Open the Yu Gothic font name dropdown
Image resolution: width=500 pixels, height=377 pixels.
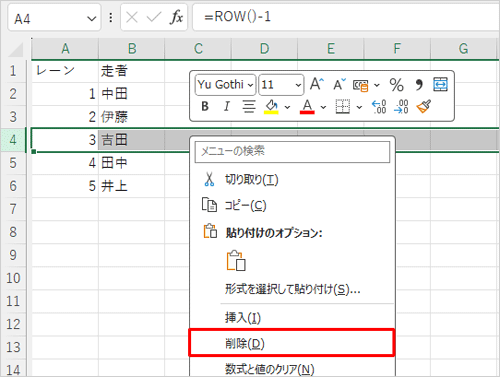click(251, 85)
